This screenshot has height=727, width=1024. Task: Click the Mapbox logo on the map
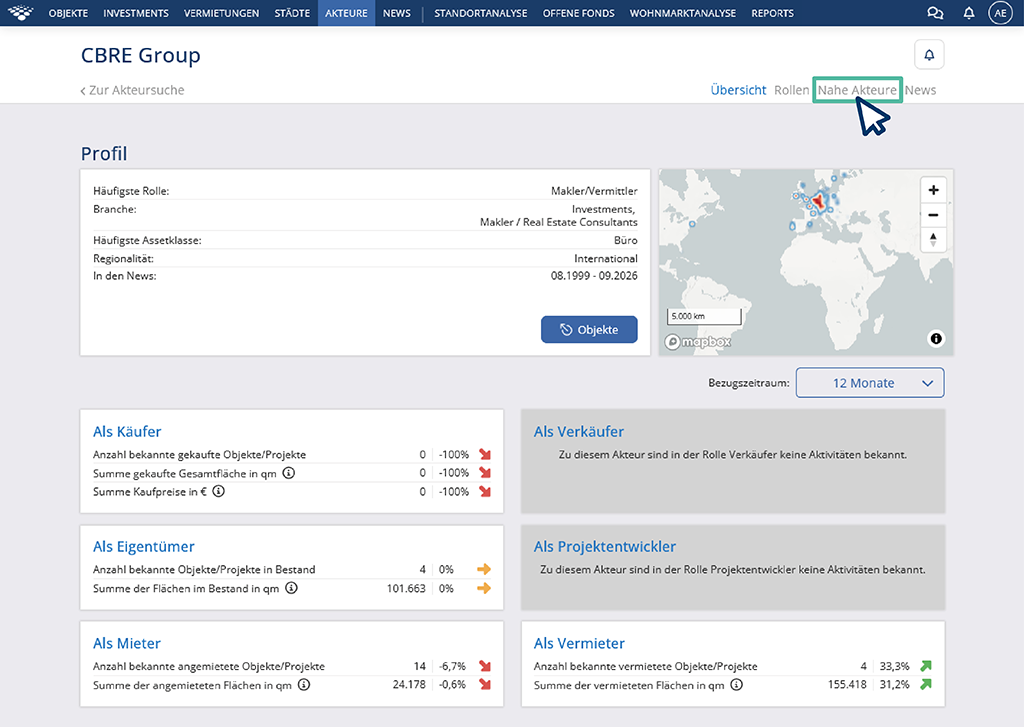[697, 342]
